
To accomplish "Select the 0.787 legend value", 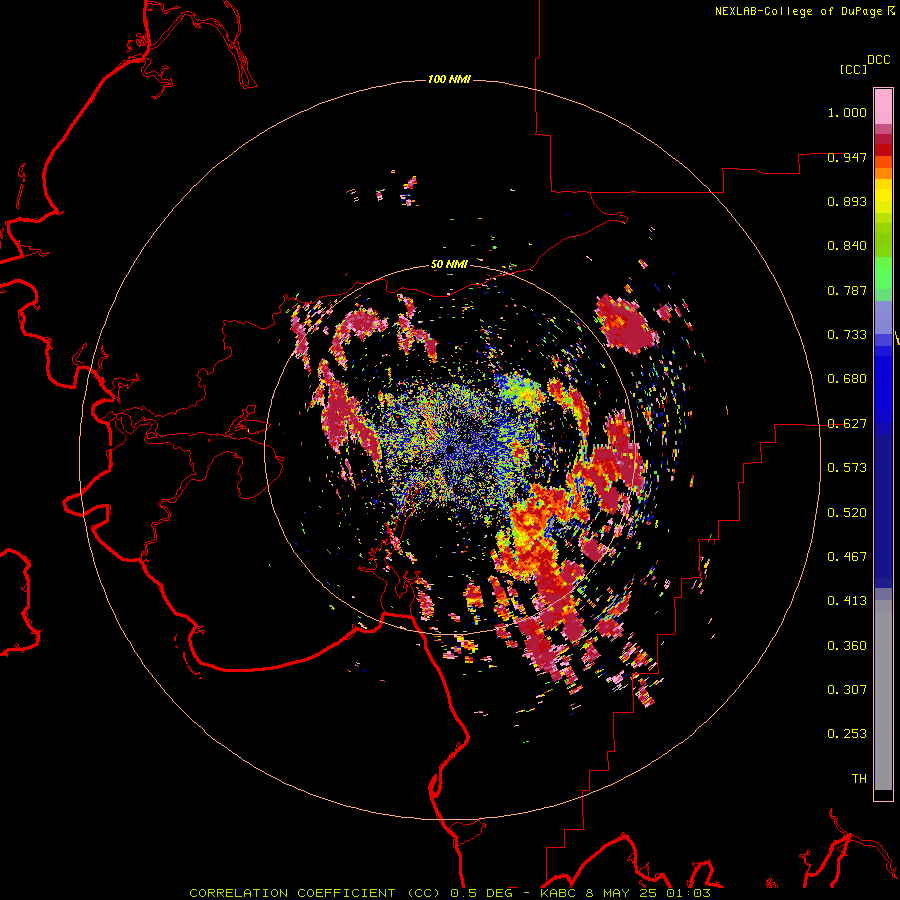I will tap(847, 290).
